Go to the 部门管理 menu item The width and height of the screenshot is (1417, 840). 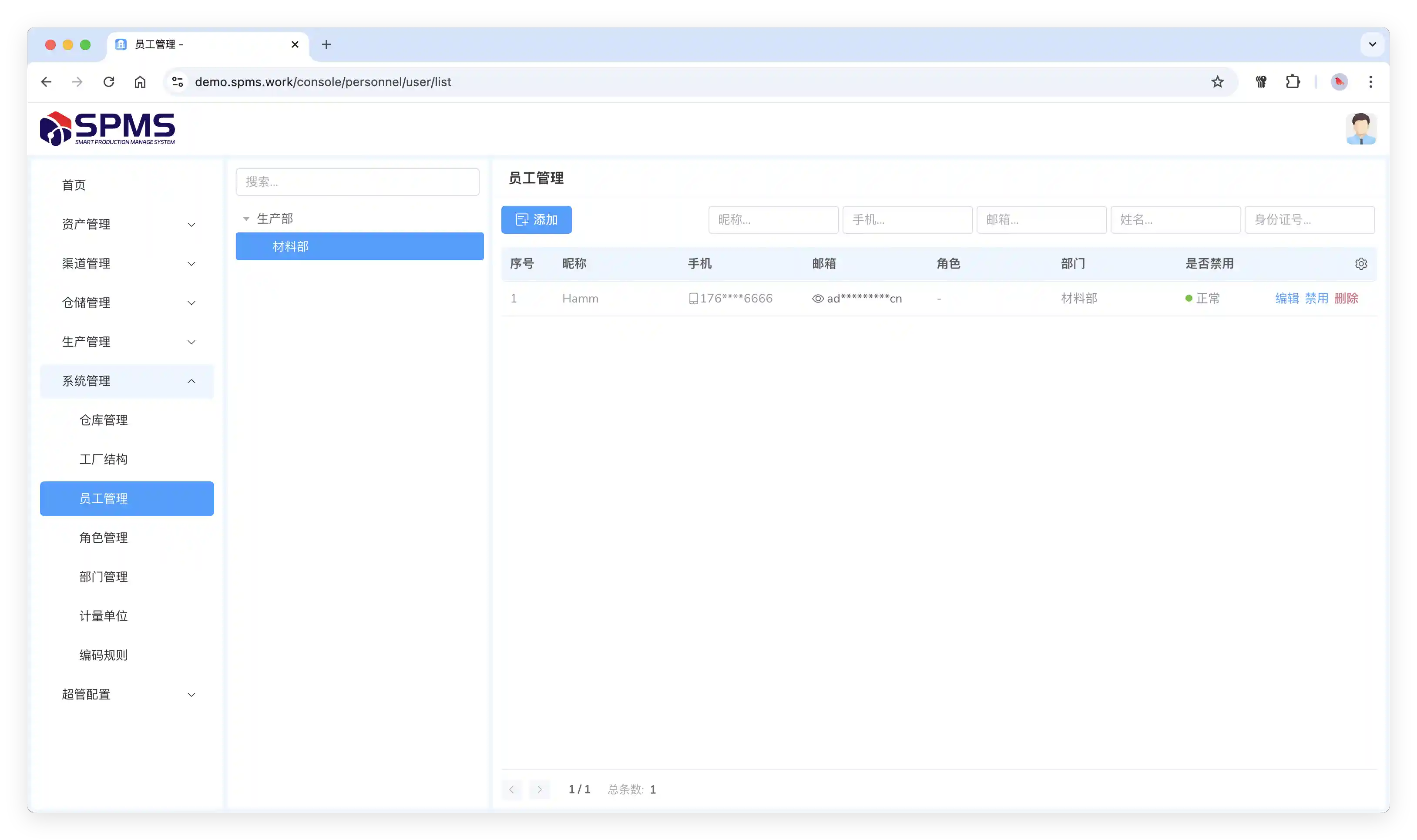click(x=104, y=577)
